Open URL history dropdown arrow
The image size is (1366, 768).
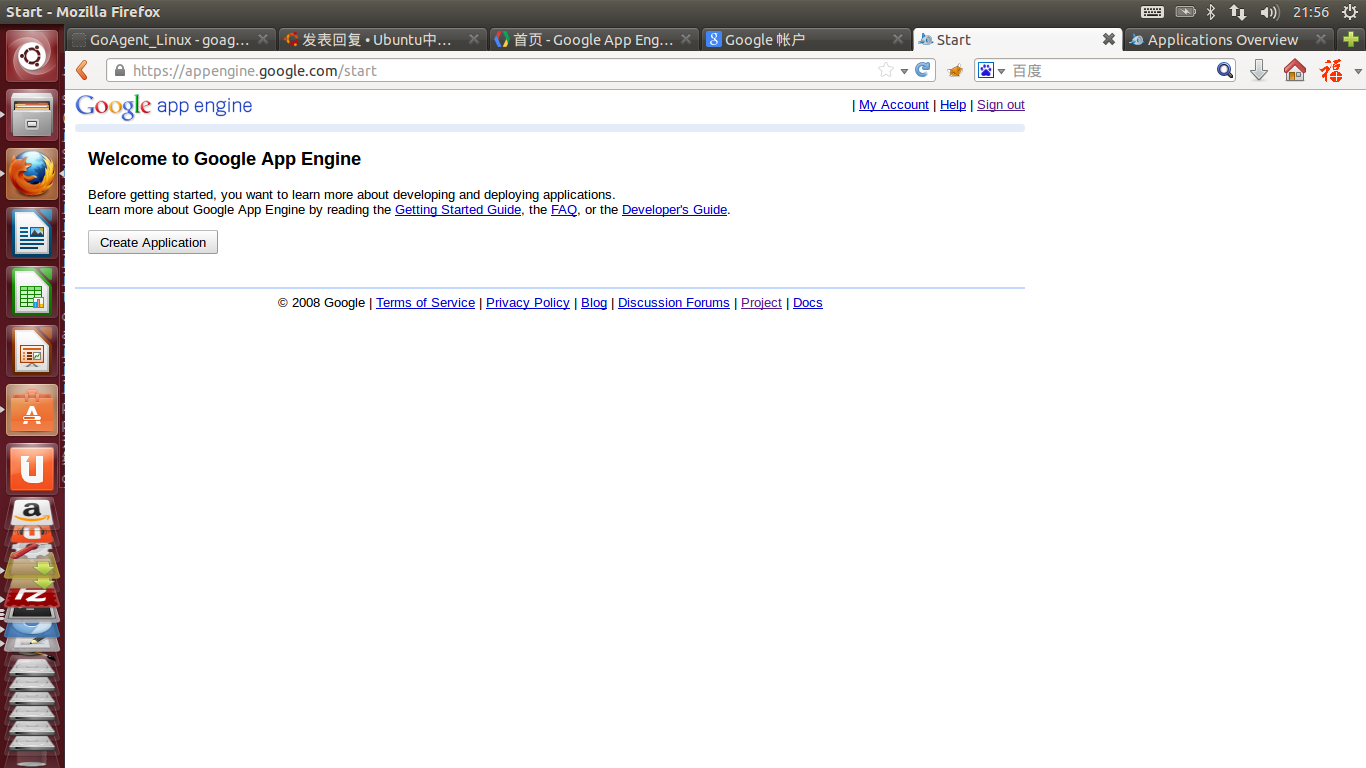coord(904,71)
